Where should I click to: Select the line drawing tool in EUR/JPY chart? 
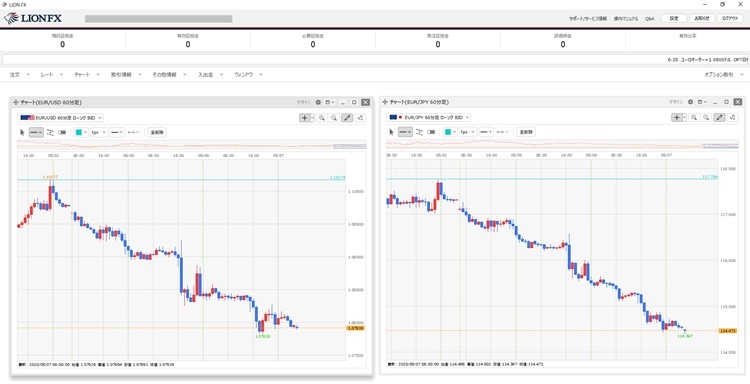pos(406,132)
